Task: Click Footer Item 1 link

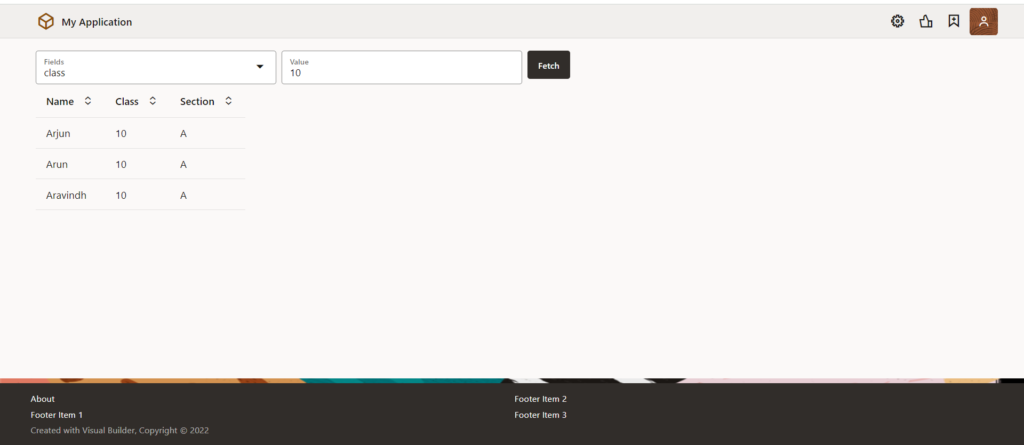Action: [x=57, y=414]
